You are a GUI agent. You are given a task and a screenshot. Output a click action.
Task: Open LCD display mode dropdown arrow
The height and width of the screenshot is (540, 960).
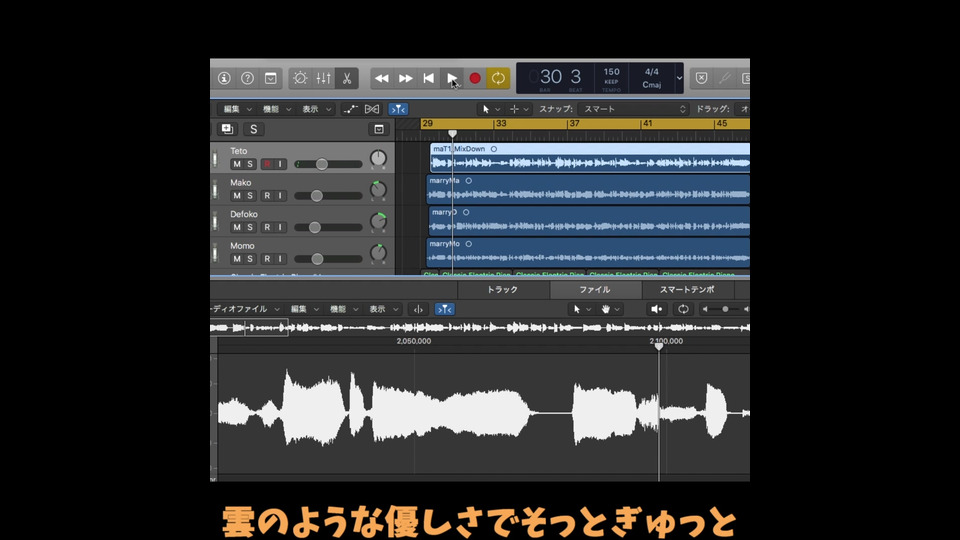[x=679, y=78]
